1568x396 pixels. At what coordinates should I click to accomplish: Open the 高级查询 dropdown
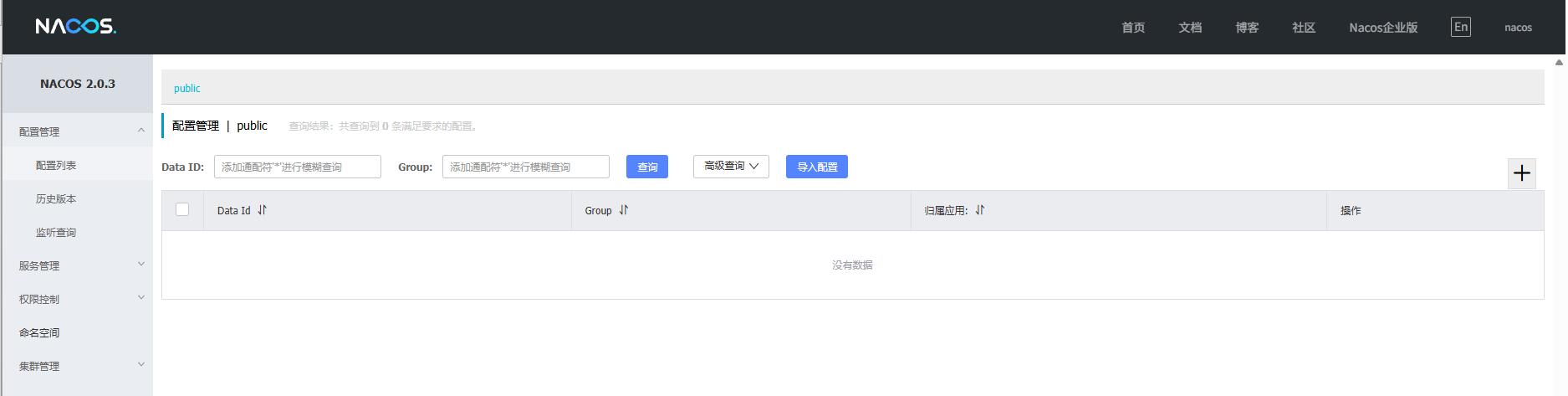tap(731, 167)
